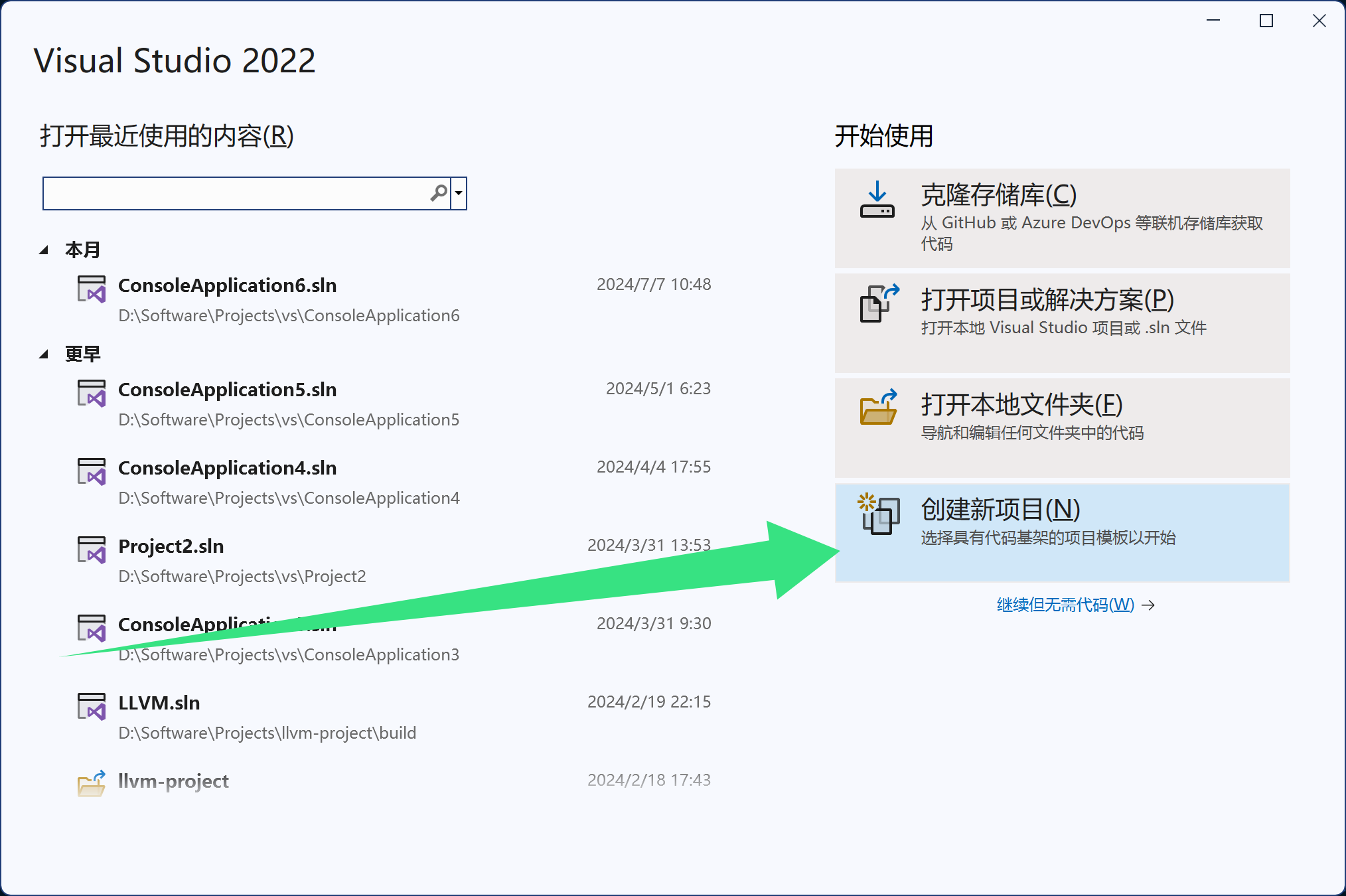Open ConsoleApplication5.sln from the recent list
The height and width of the screenshot is (896, 1346).
point(227,390)
